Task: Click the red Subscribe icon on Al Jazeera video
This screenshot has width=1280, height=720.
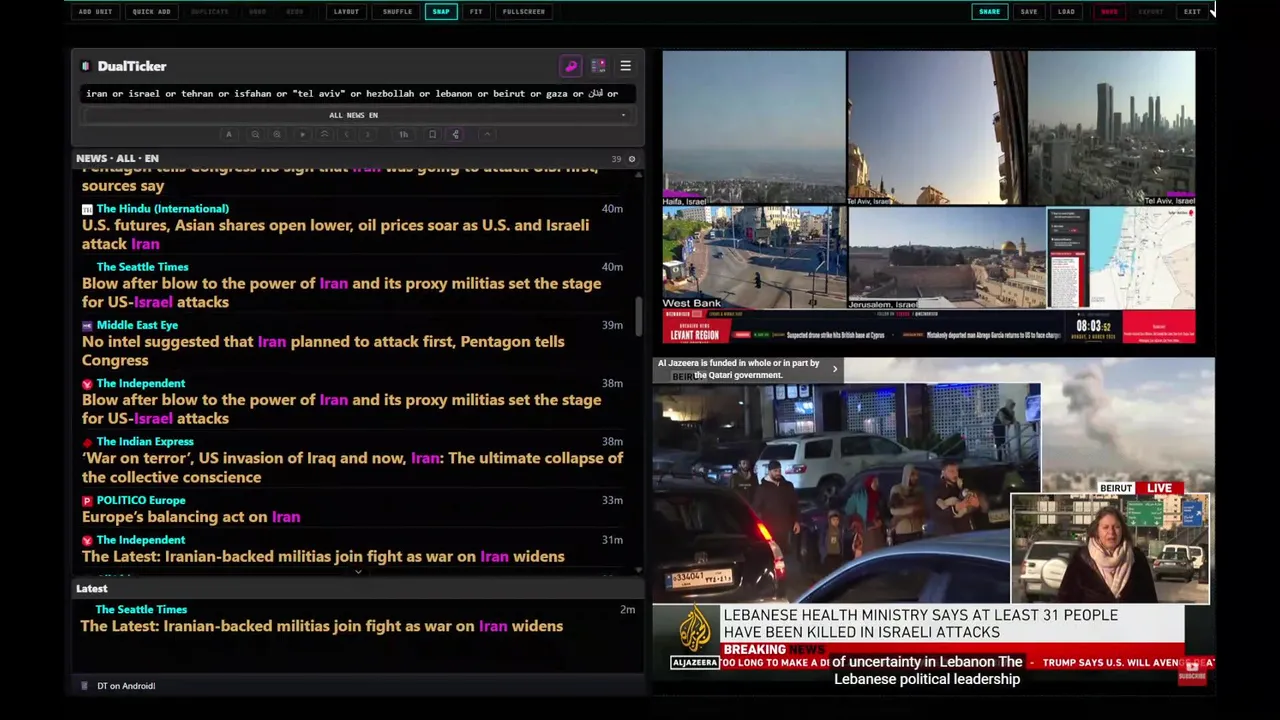Action: pos(1191,672)
